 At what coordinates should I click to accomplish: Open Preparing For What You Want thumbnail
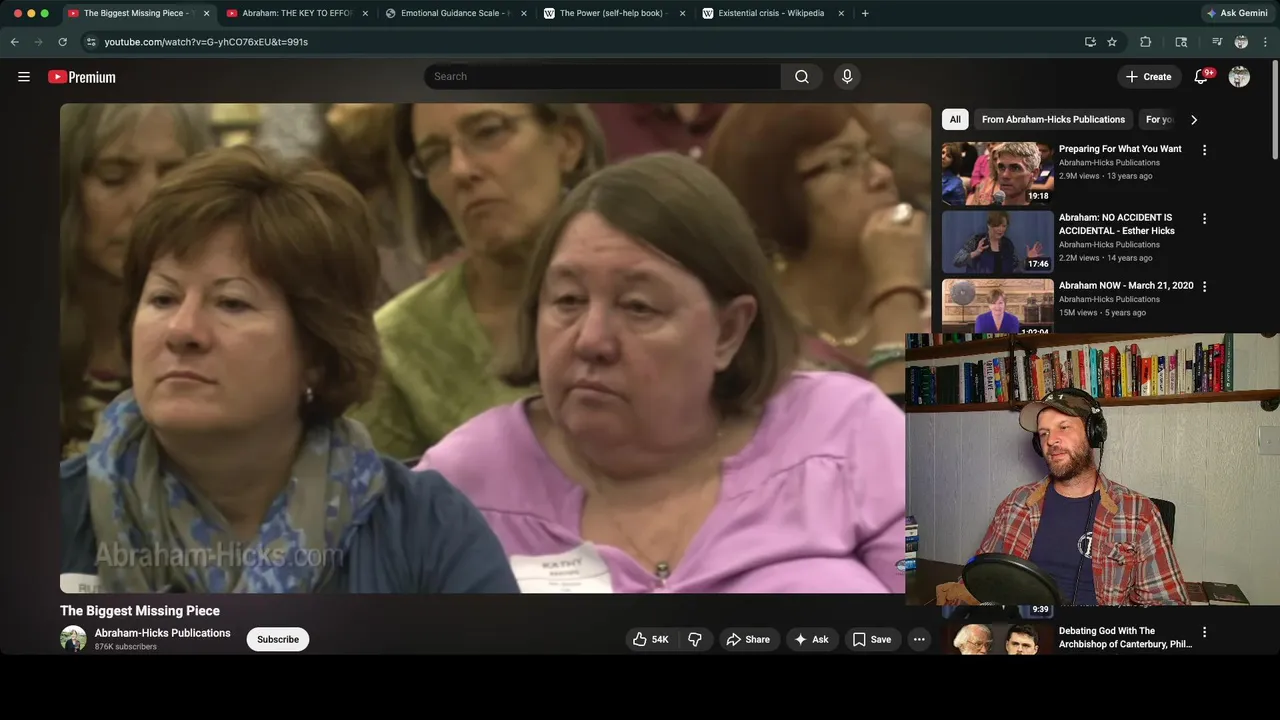[998, 173]
